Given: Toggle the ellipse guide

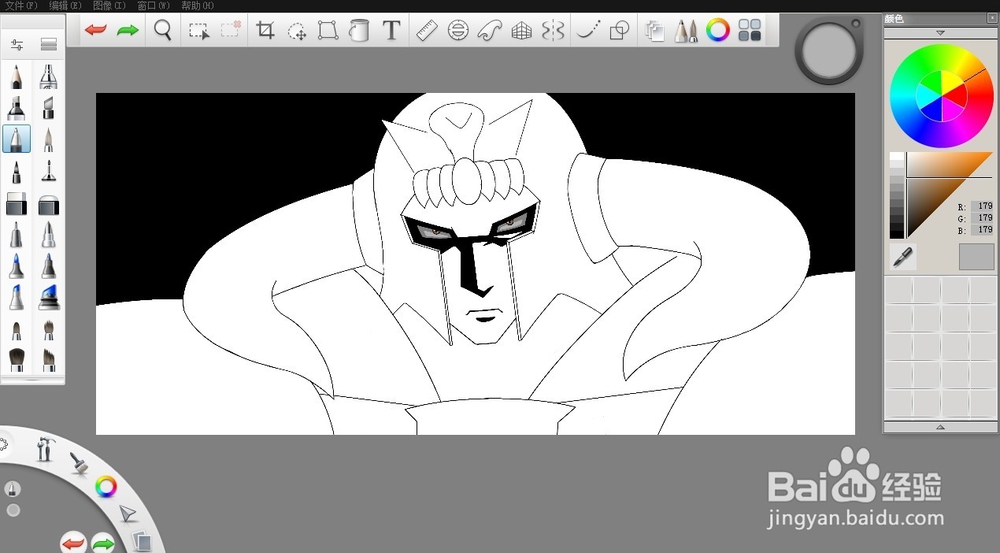Looking at the screenshot, I should [458, 30].
